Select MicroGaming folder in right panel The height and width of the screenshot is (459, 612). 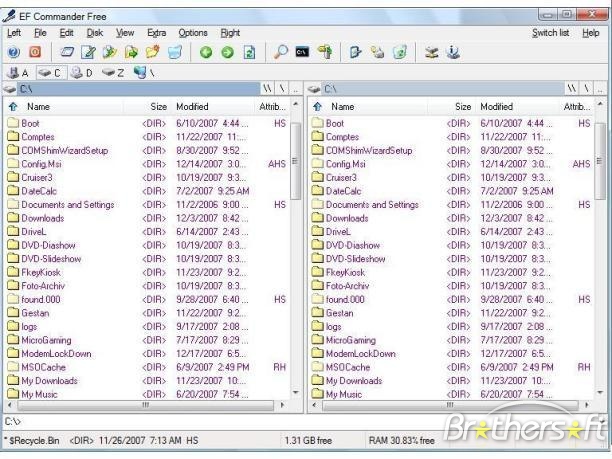click(350, 340)
